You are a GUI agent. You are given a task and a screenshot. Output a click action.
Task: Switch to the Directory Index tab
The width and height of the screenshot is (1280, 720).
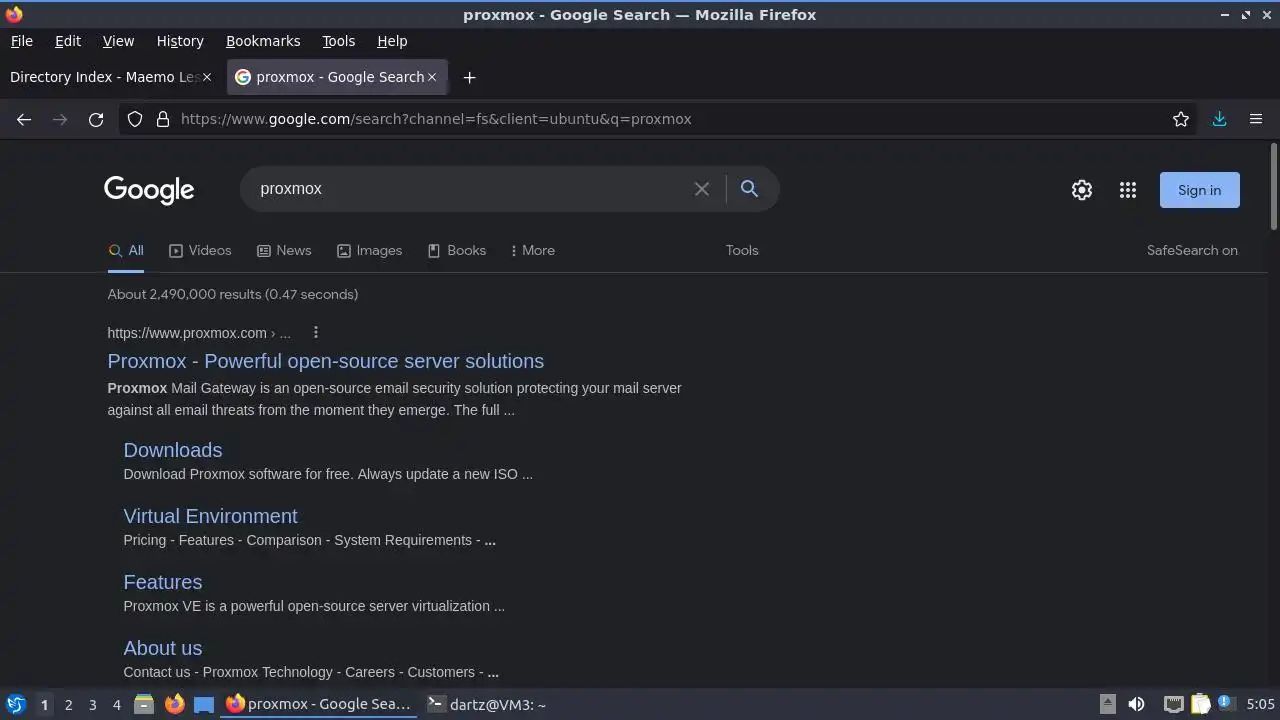click(110, 77)
